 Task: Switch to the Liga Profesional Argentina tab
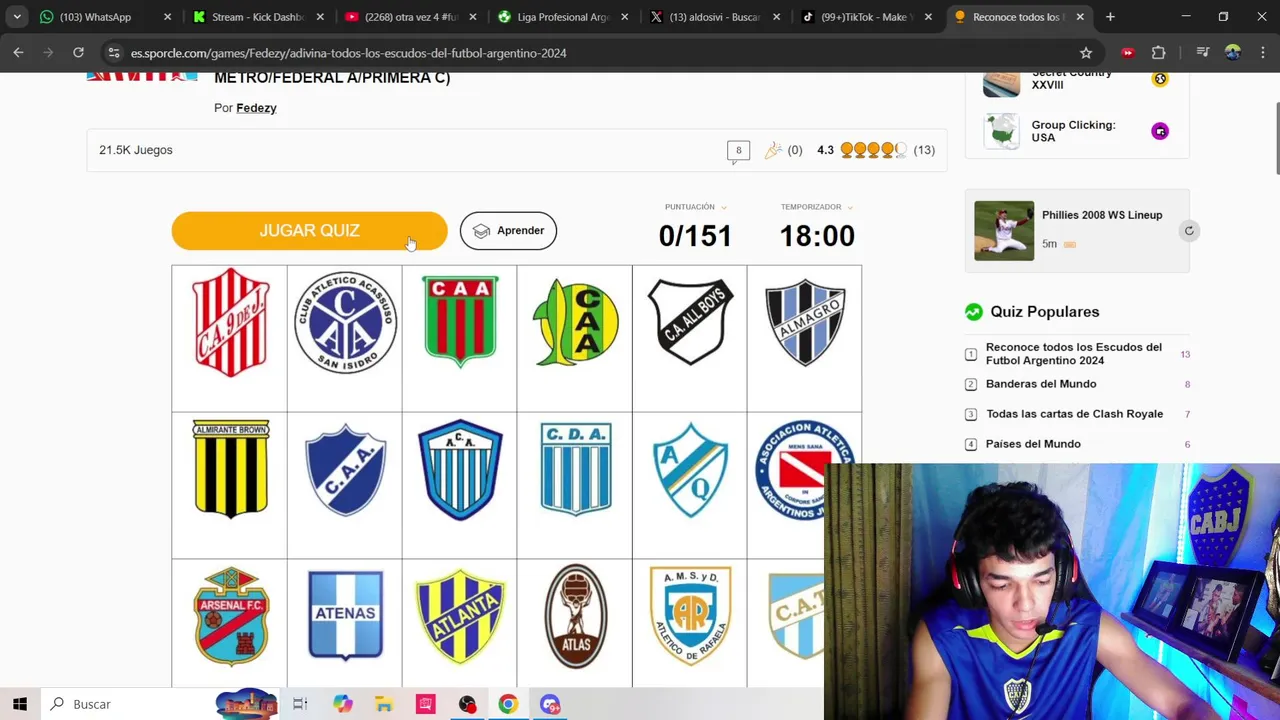coord(563,17)
